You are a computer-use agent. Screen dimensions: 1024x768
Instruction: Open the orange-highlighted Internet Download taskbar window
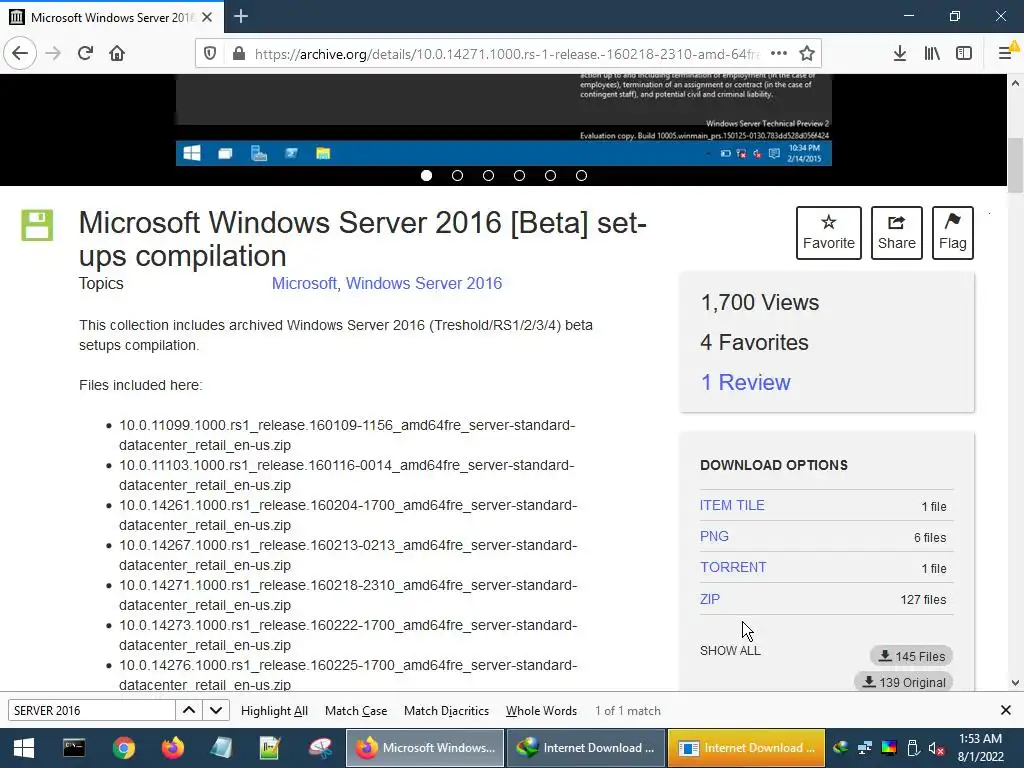[x=746, y=748]
